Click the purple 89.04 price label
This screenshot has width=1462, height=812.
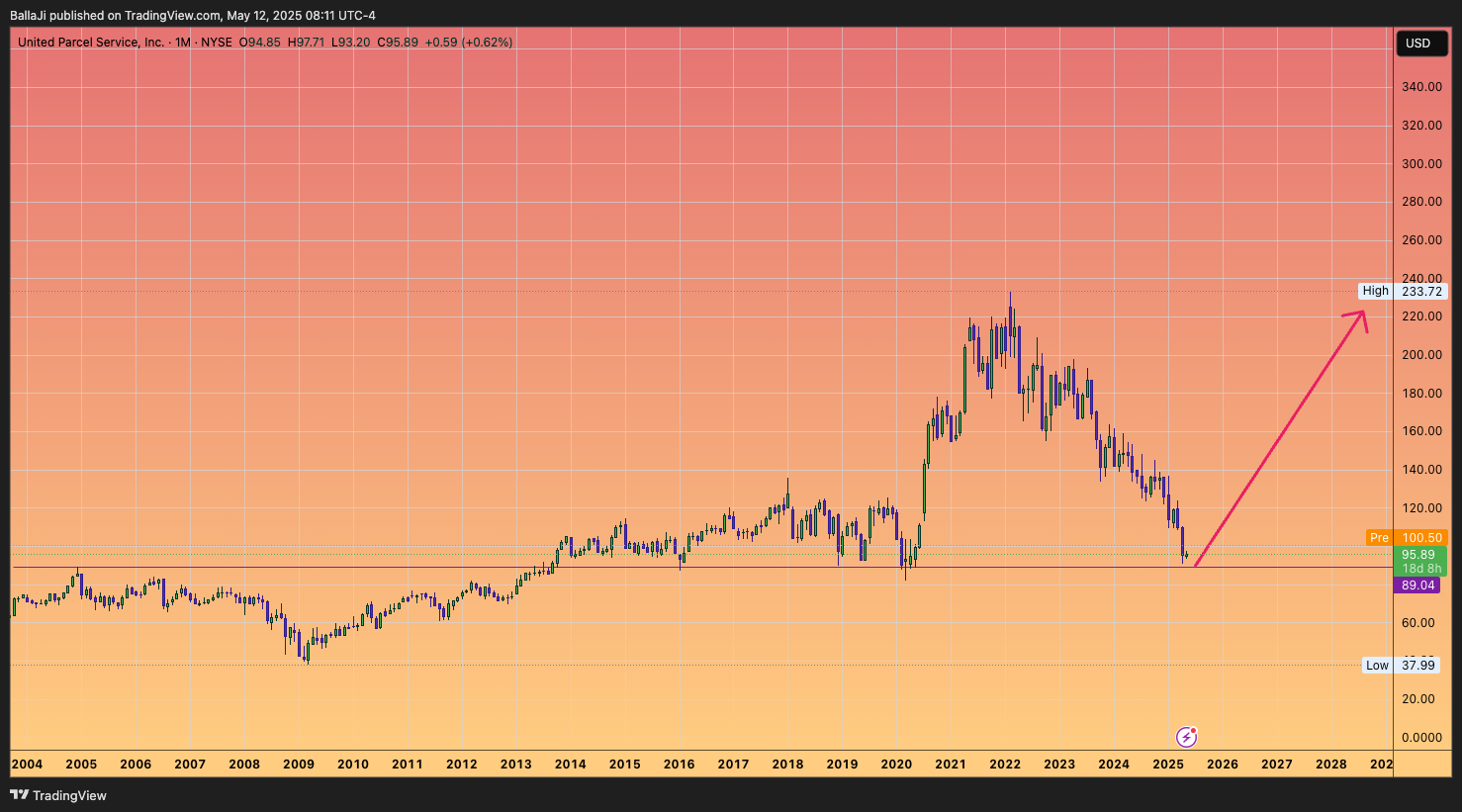(1418, 586)
